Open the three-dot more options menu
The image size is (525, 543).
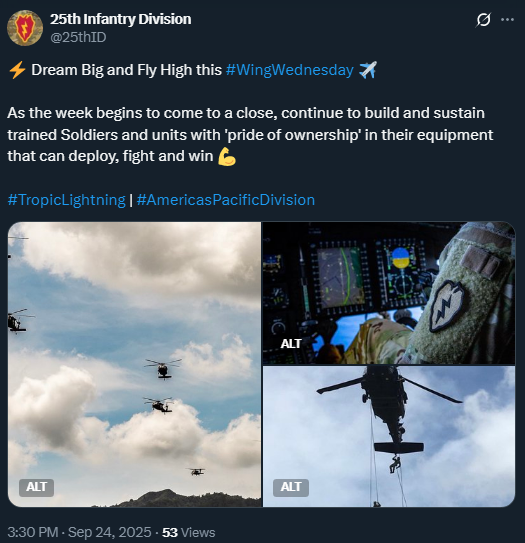[x=507, y=20]
